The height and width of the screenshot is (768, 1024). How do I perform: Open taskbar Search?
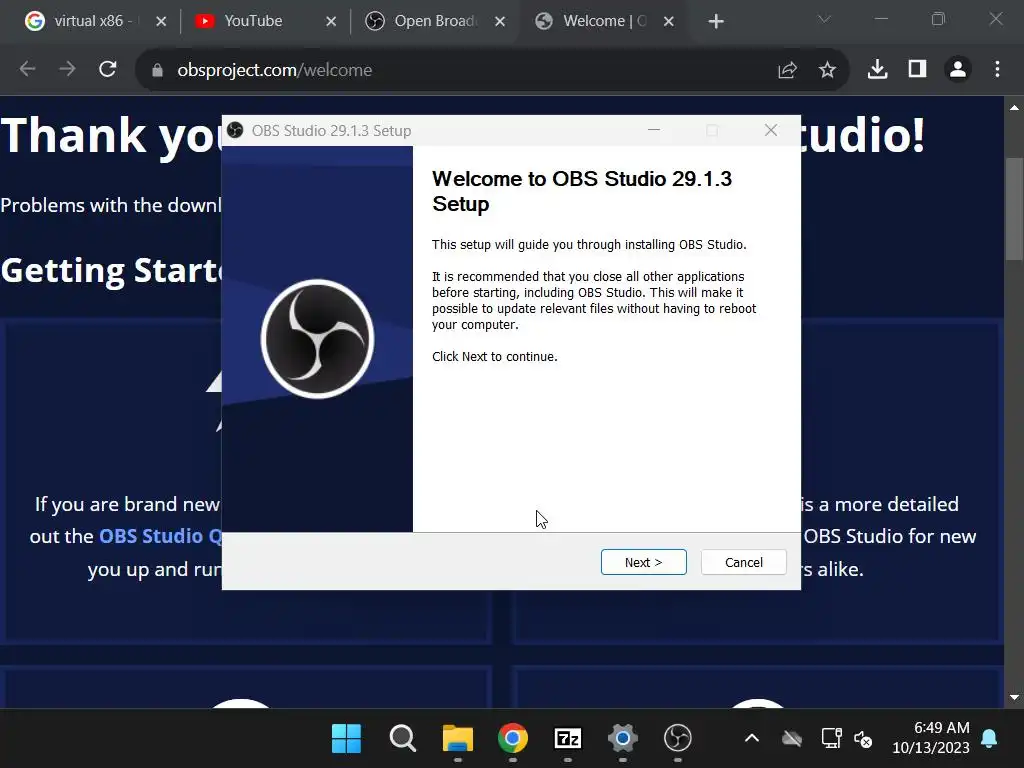coord(402,739)
